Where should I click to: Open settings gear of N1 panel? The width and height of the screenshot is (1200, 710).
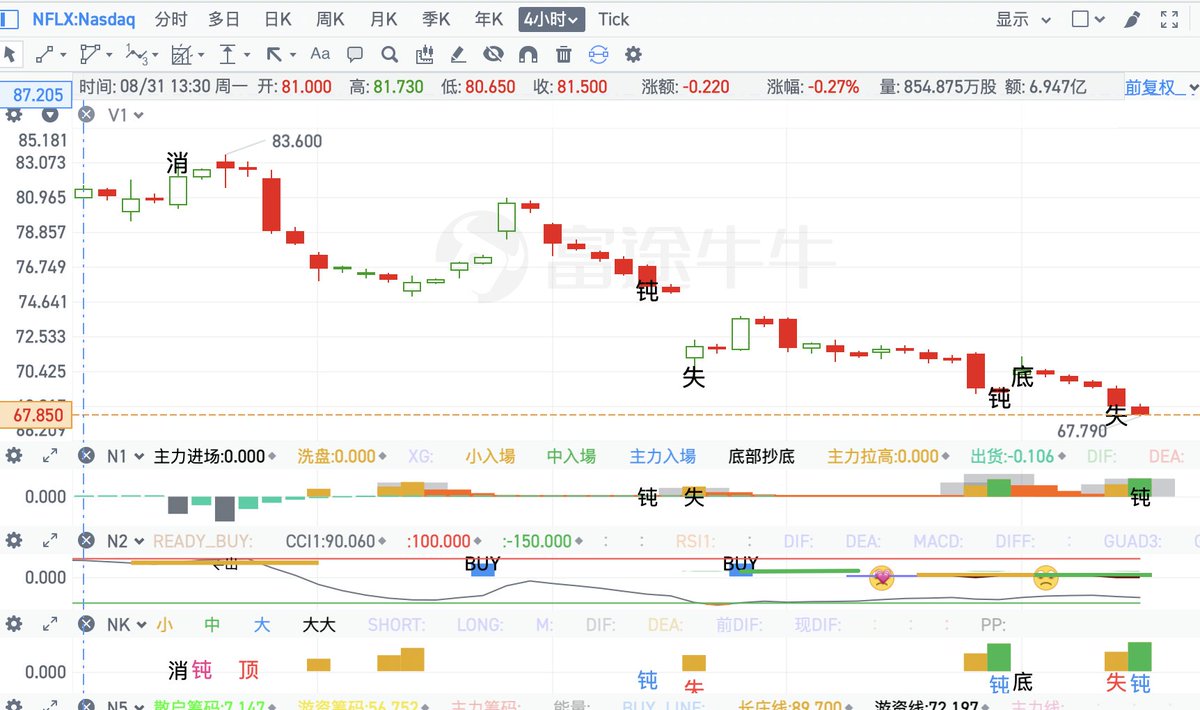click(13, 456)
